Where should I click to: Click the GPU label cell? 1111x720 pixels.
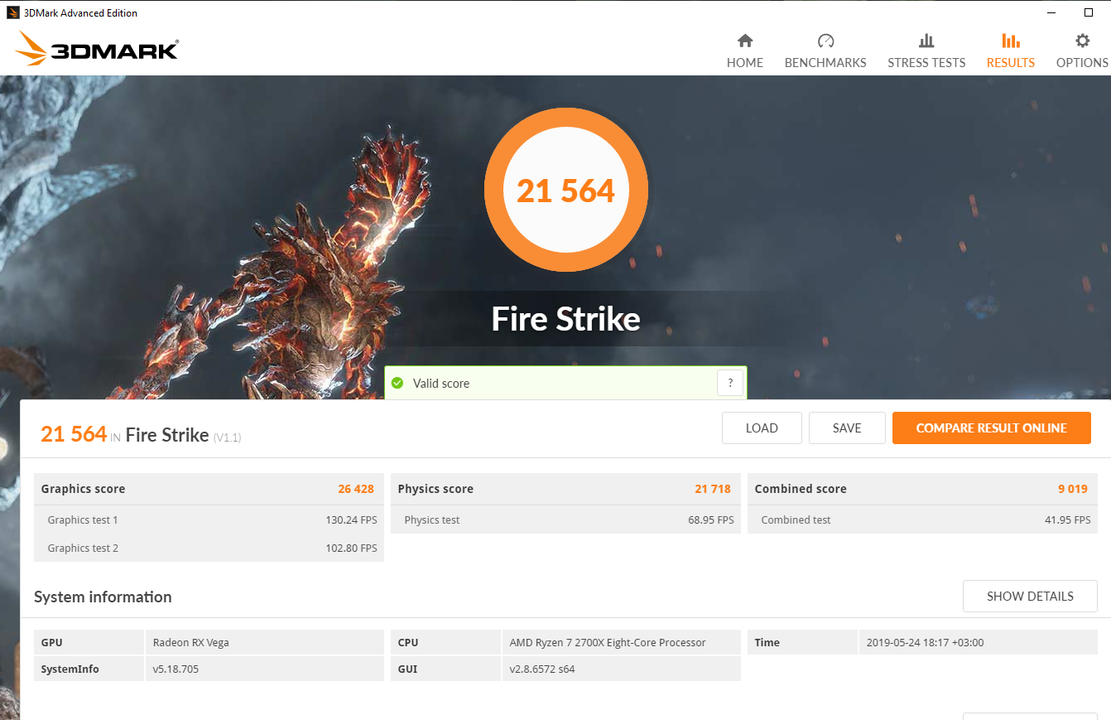pos(89,642)
